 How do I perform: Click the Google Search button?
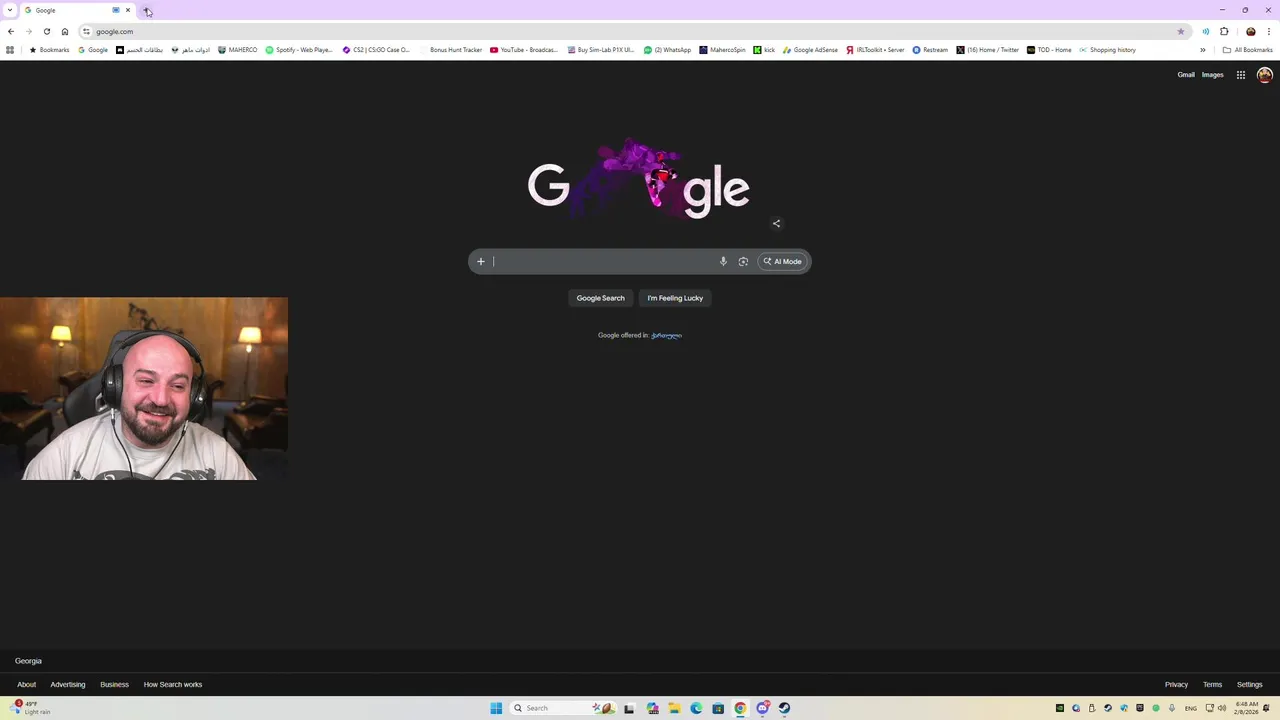click(600, 298)
